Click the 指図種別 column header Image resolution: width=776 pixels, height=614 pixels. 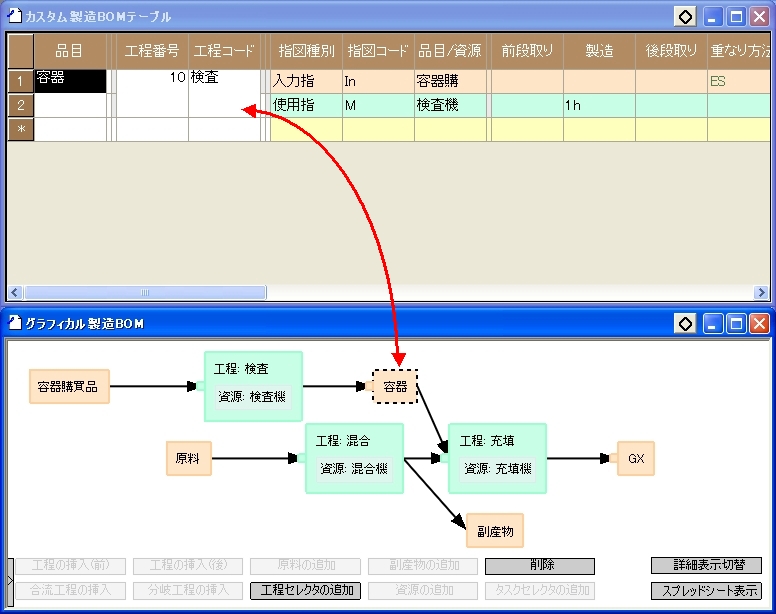(x=306, y=51)
